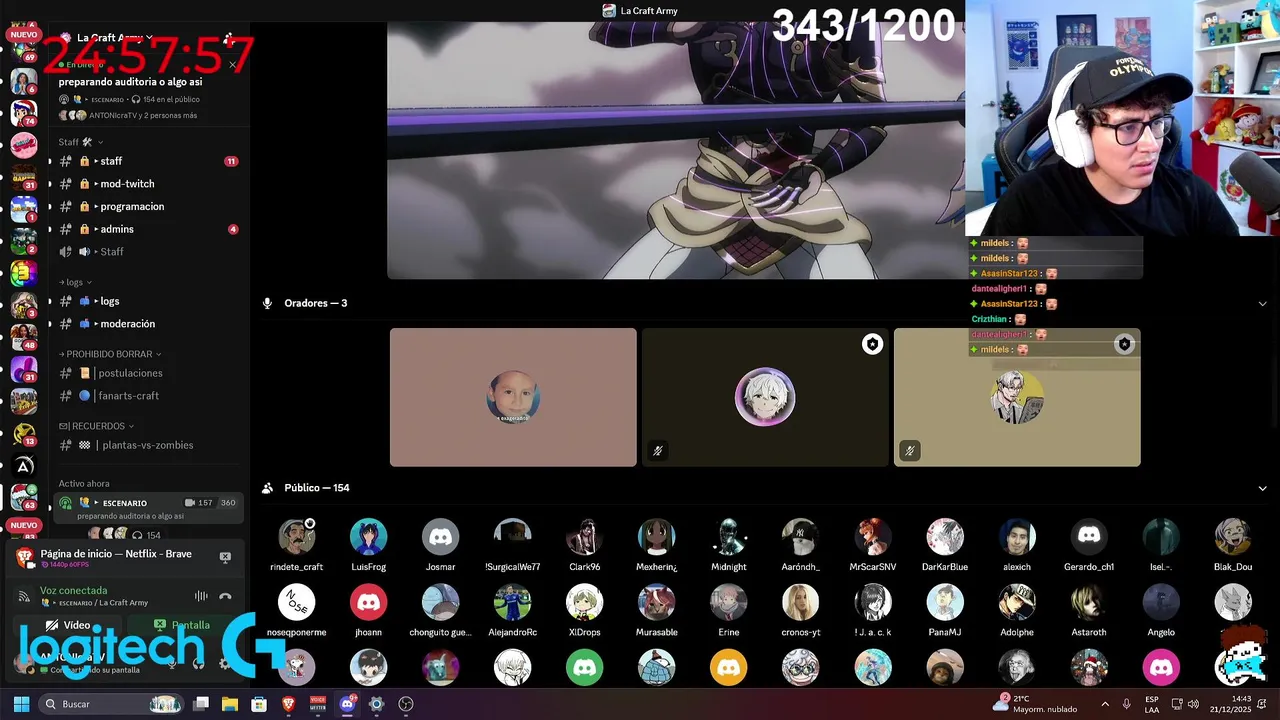1280x720 pixels.
Task: Toggle Pantalla screen share button
Action: tap(182, 625)
